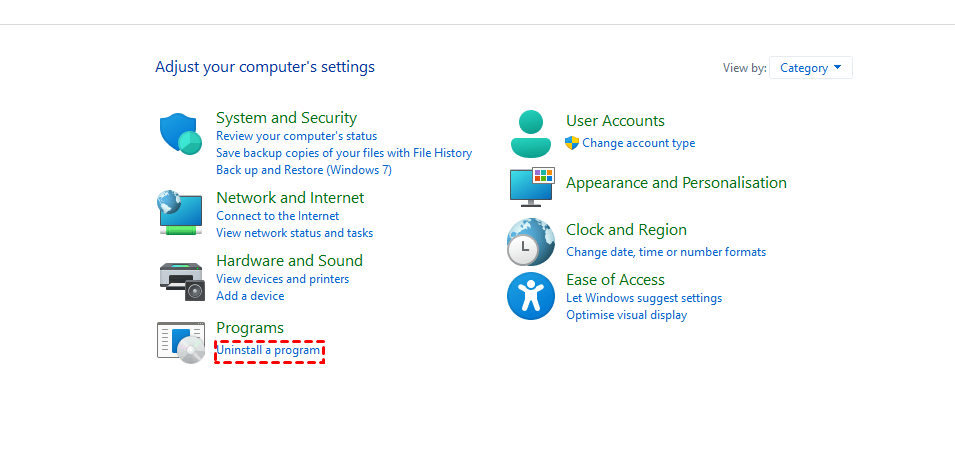
Task: Click the Appearance and Personalisation monitor icon
Action: (531, 187)
